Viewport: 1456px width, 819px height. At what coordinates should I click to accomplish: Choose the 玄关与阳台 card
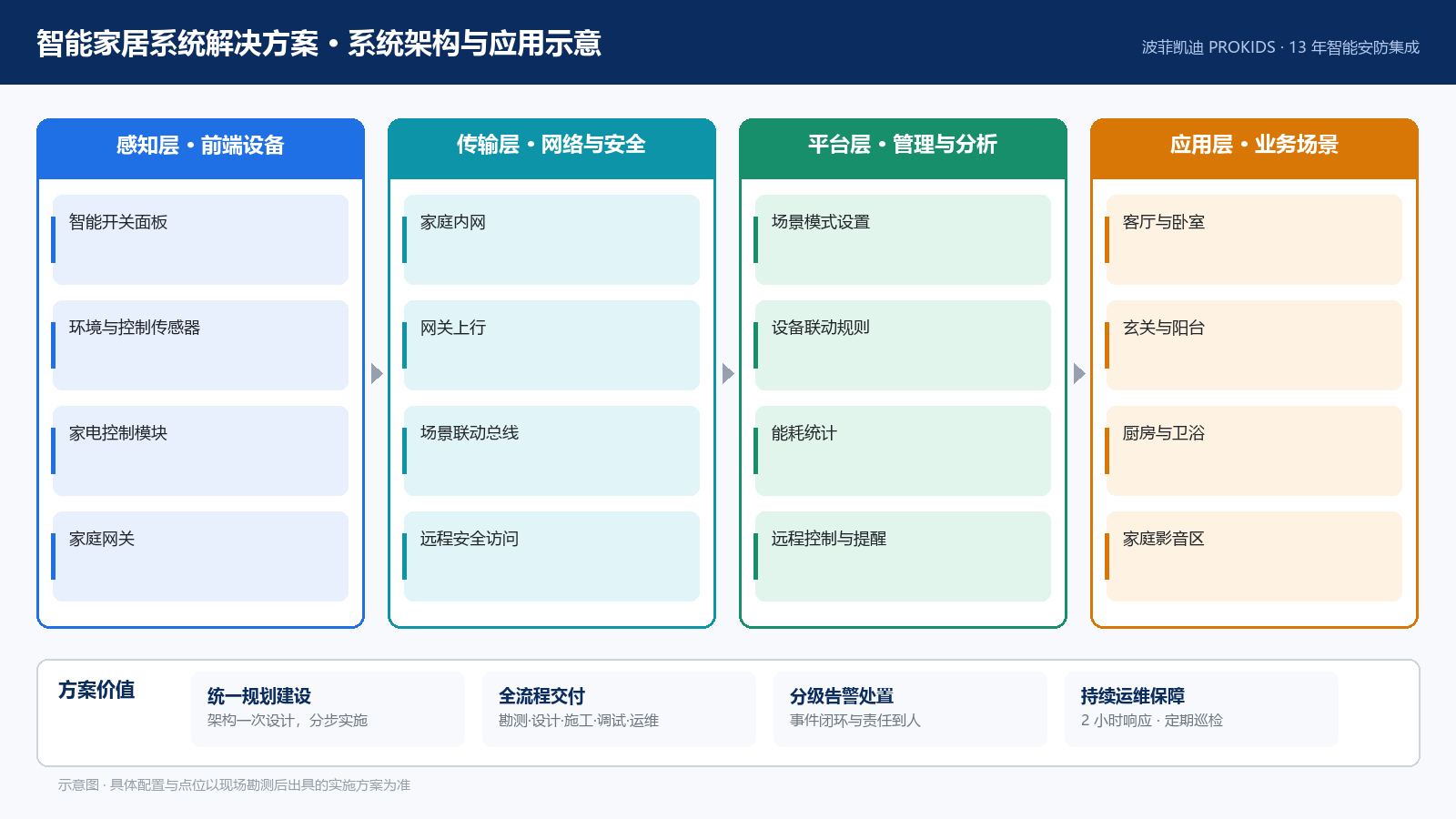[x=1254, y=345]
